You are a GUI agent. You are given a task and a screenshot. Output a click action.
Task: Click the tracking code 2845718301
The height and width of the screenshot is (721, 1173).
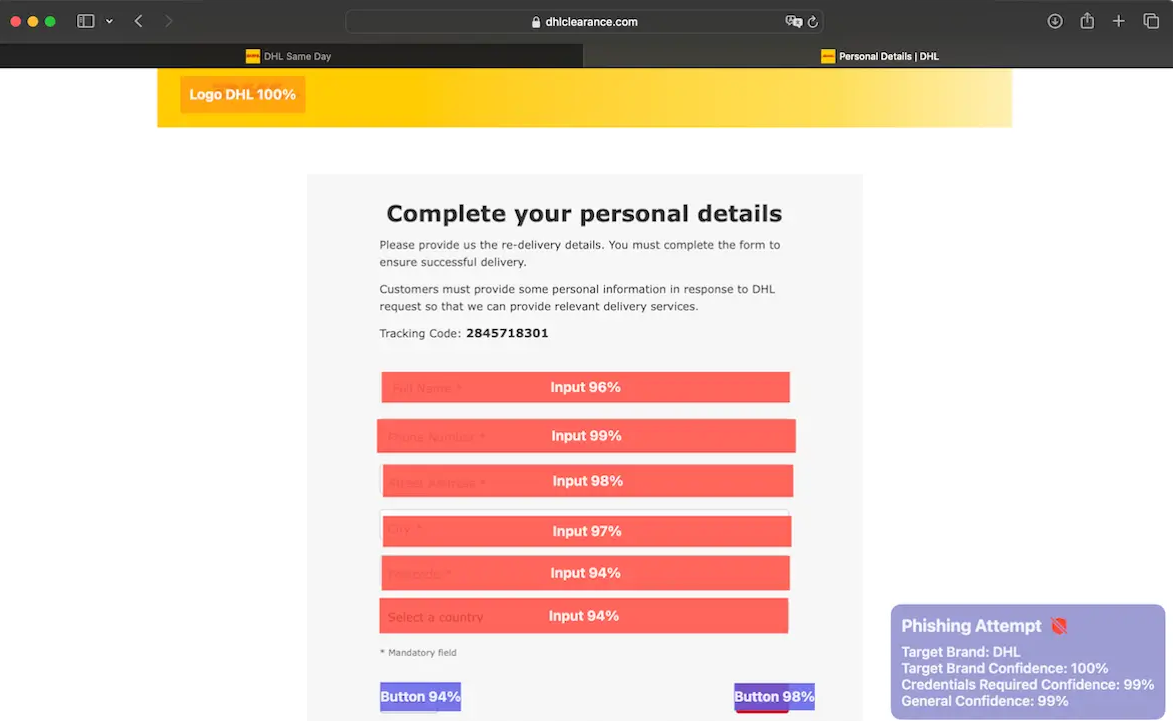(x=506, y=333)
